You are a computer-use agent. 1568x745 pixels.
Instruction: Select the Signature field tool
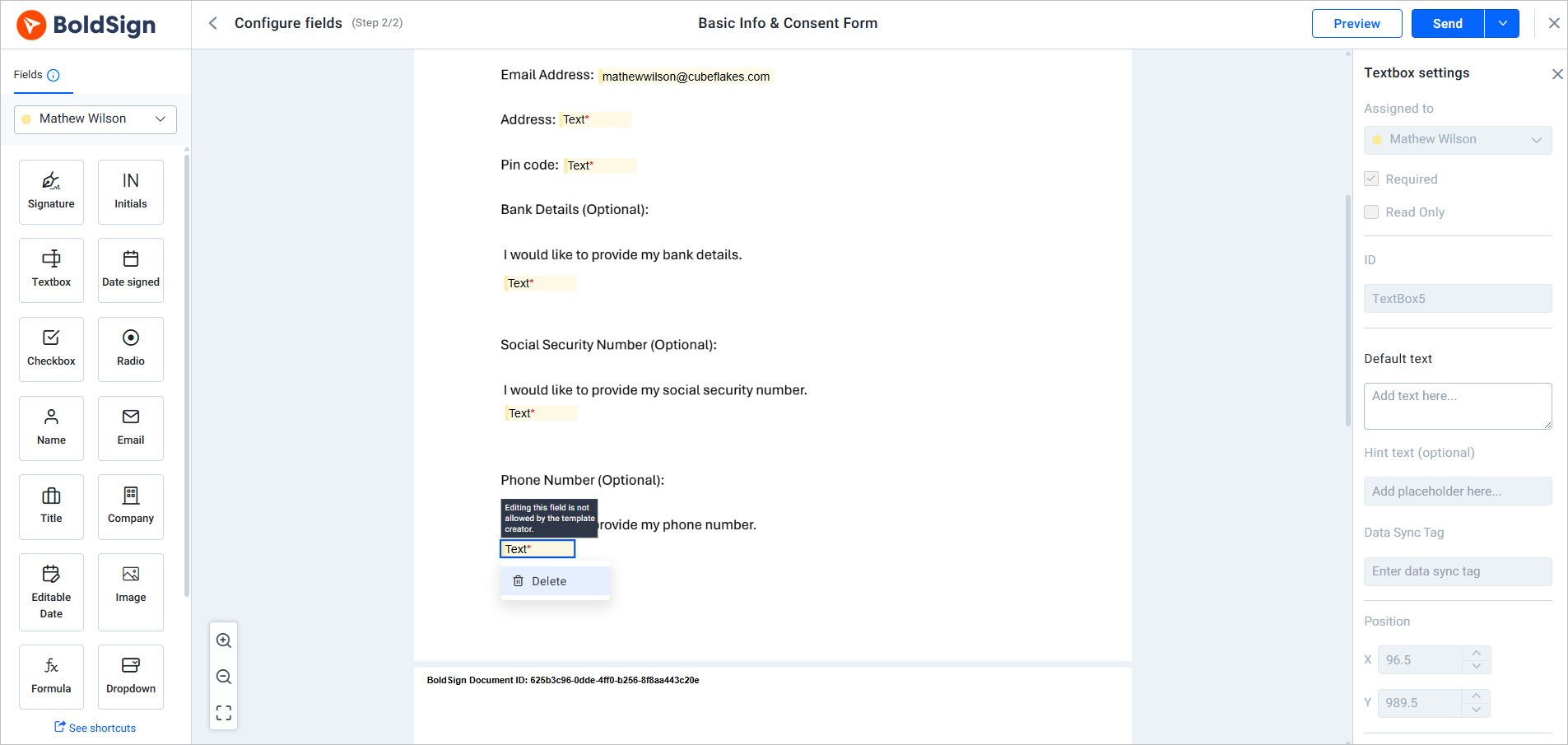tap(51, 192)
